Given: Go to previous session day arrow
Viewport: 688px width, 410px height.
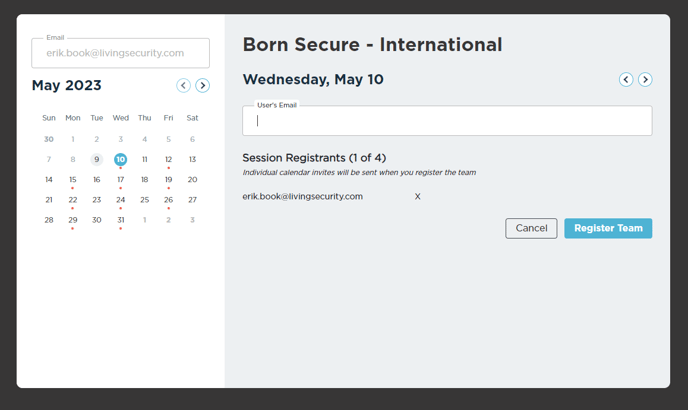Looking at the screenshot, I should pyautogui.click(x=626, y=79).
